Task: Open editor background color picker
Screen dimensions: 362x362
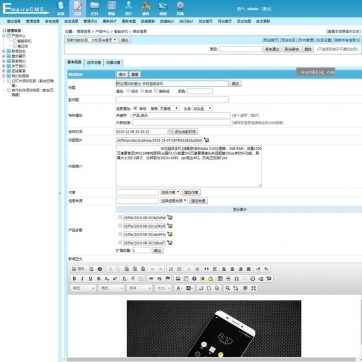Action: tap(189, 288)
